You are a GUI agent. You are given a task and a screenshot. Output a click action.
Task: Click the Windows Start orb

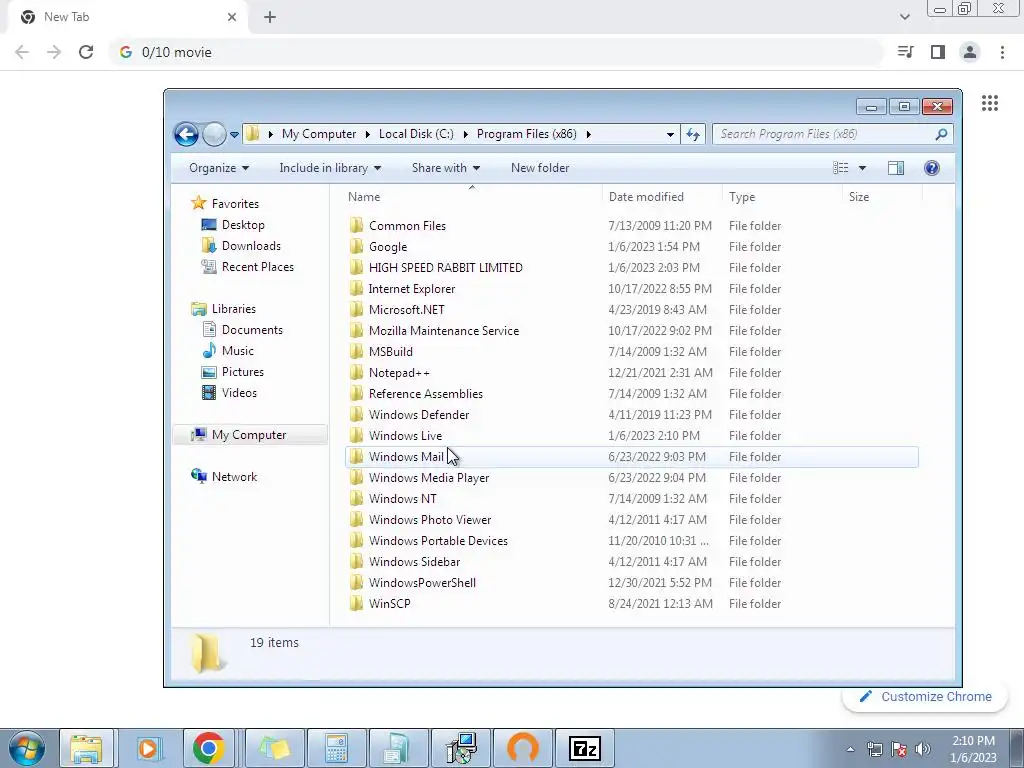click(27, 748)
